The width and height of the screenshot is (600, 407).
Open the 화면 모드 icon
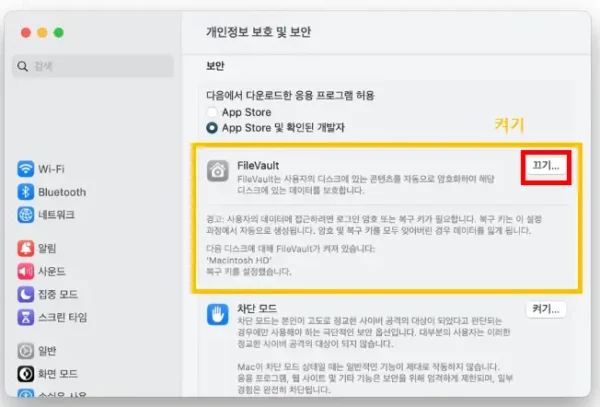tap(26, 374)
